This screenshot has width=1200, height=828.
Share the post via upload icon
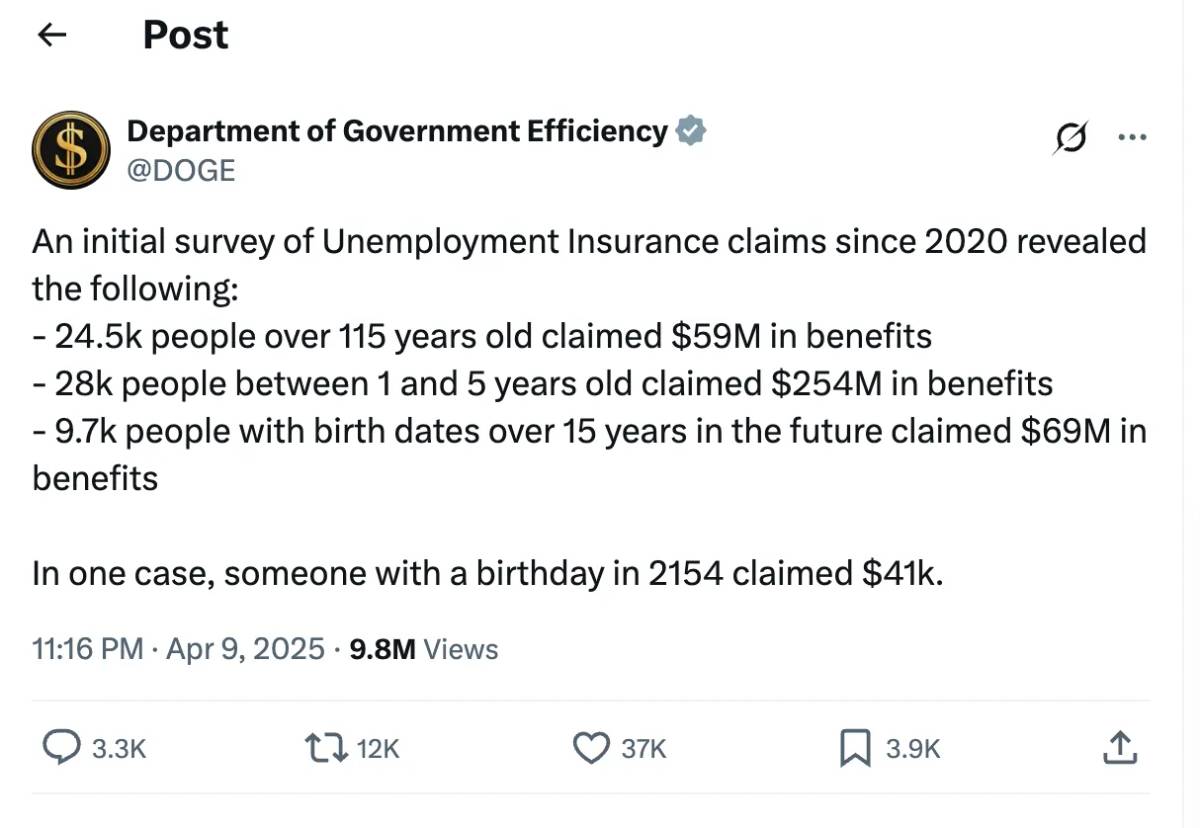click(1119, 748)
